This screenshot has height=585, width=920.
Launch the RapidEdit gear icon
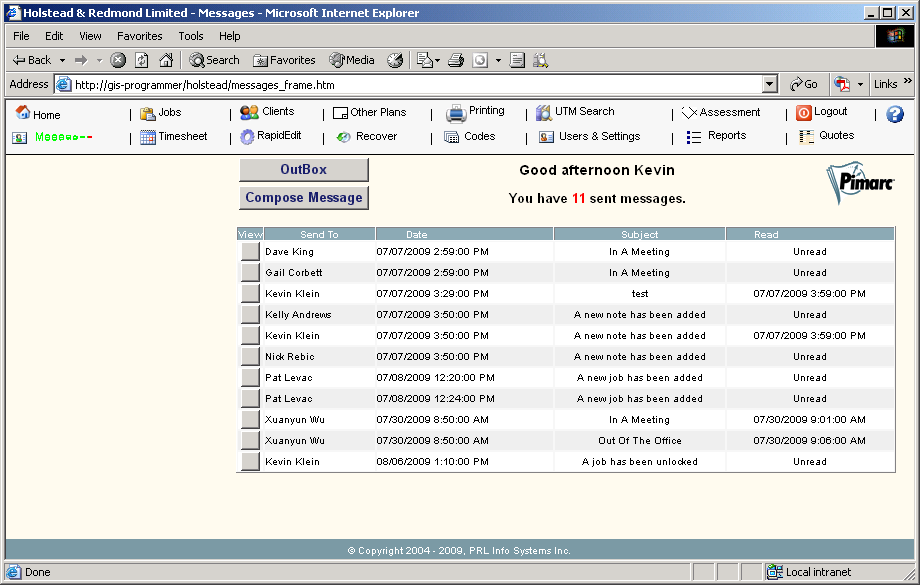(247, 137)
